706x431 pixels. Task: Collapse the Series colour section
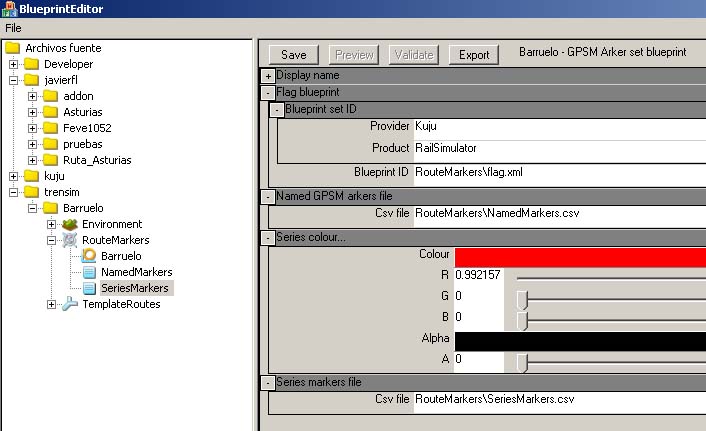[x=268, y=238]
